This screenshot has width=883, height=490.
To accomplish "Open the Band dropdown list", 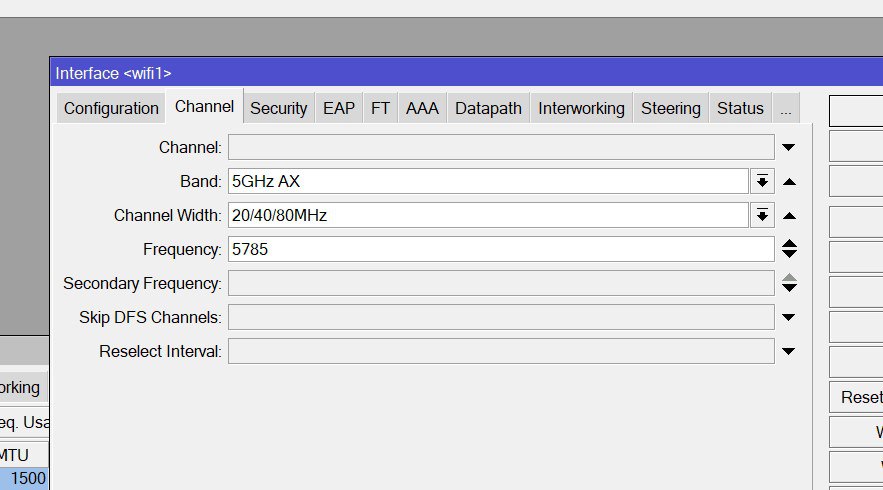I will tap(762, 181).
